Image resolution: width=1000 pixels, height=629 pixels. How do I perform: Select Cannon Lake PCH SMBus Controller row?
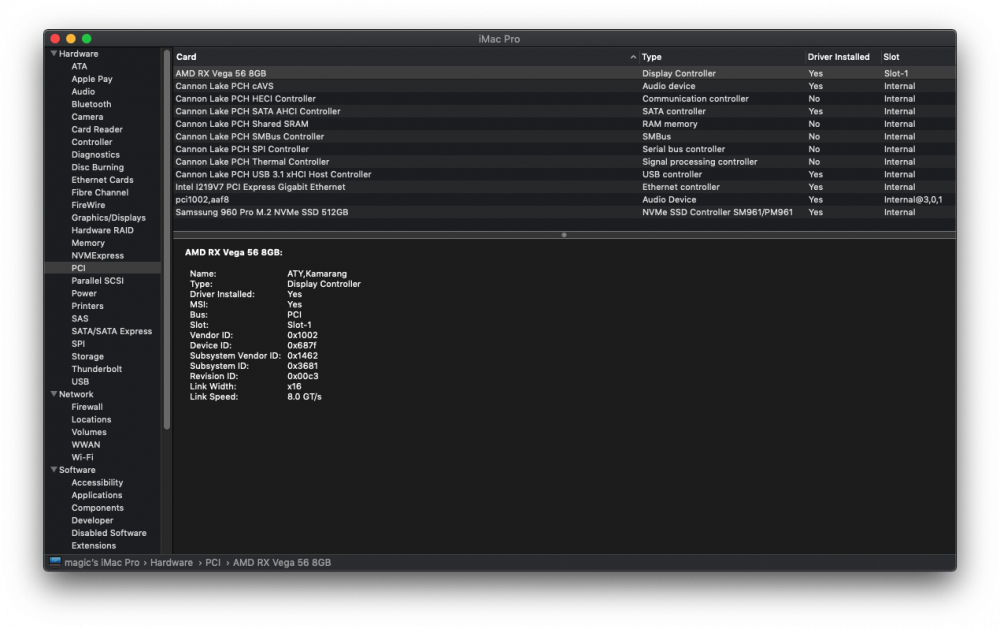click(564, 137)
